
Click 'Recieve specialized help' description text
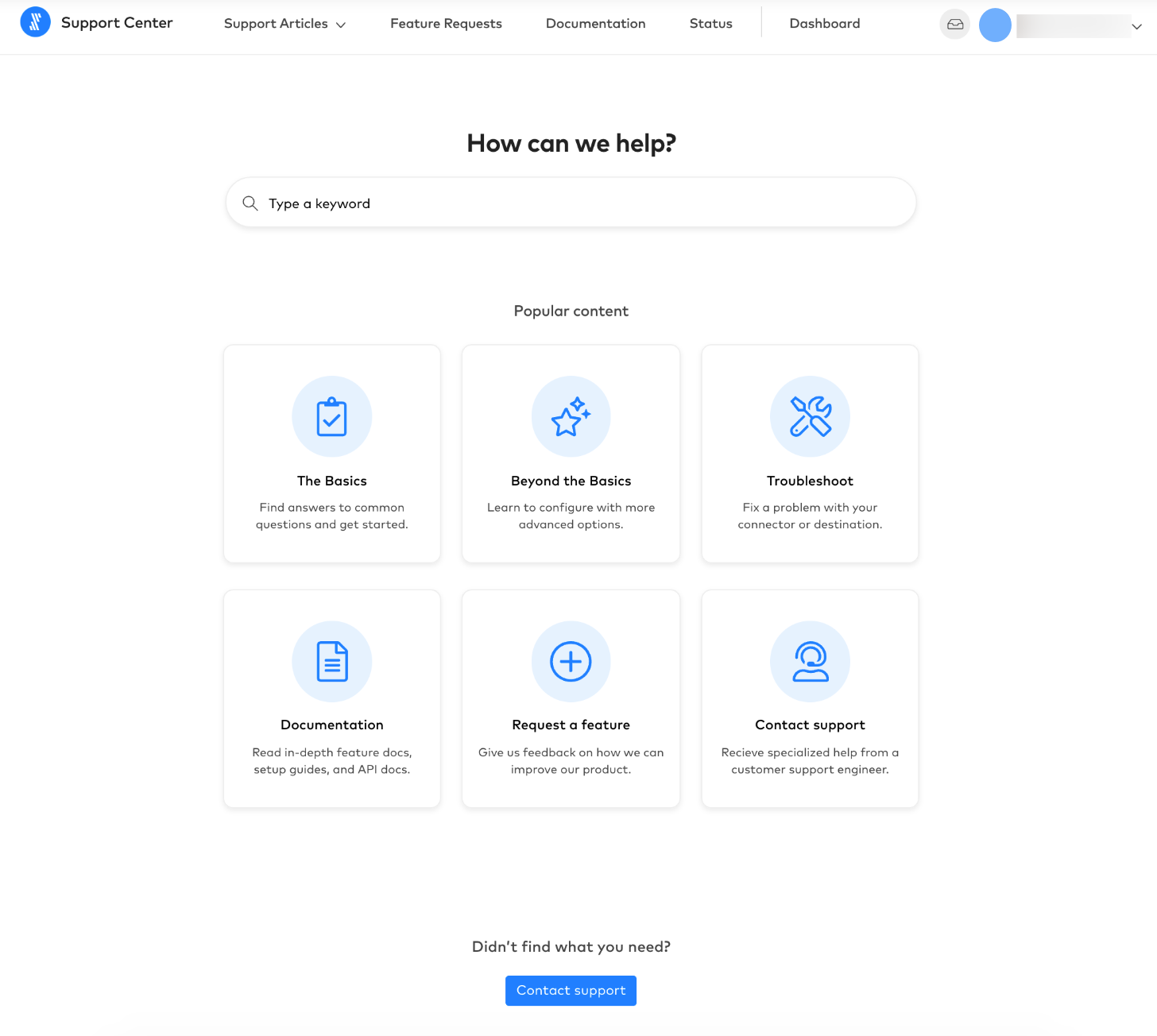(811, 760)
